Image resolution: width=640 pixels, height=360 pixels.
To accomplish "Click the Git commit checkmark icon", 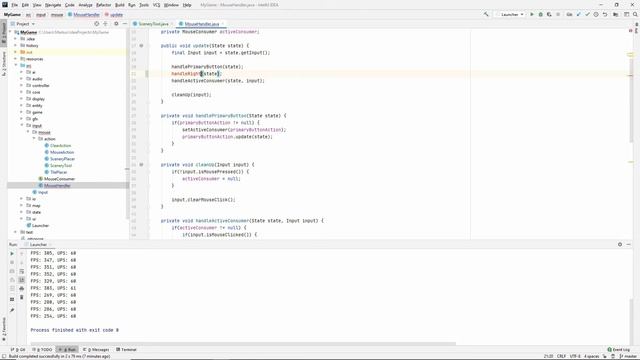I will pyautogui.click(x=587, y=14).
